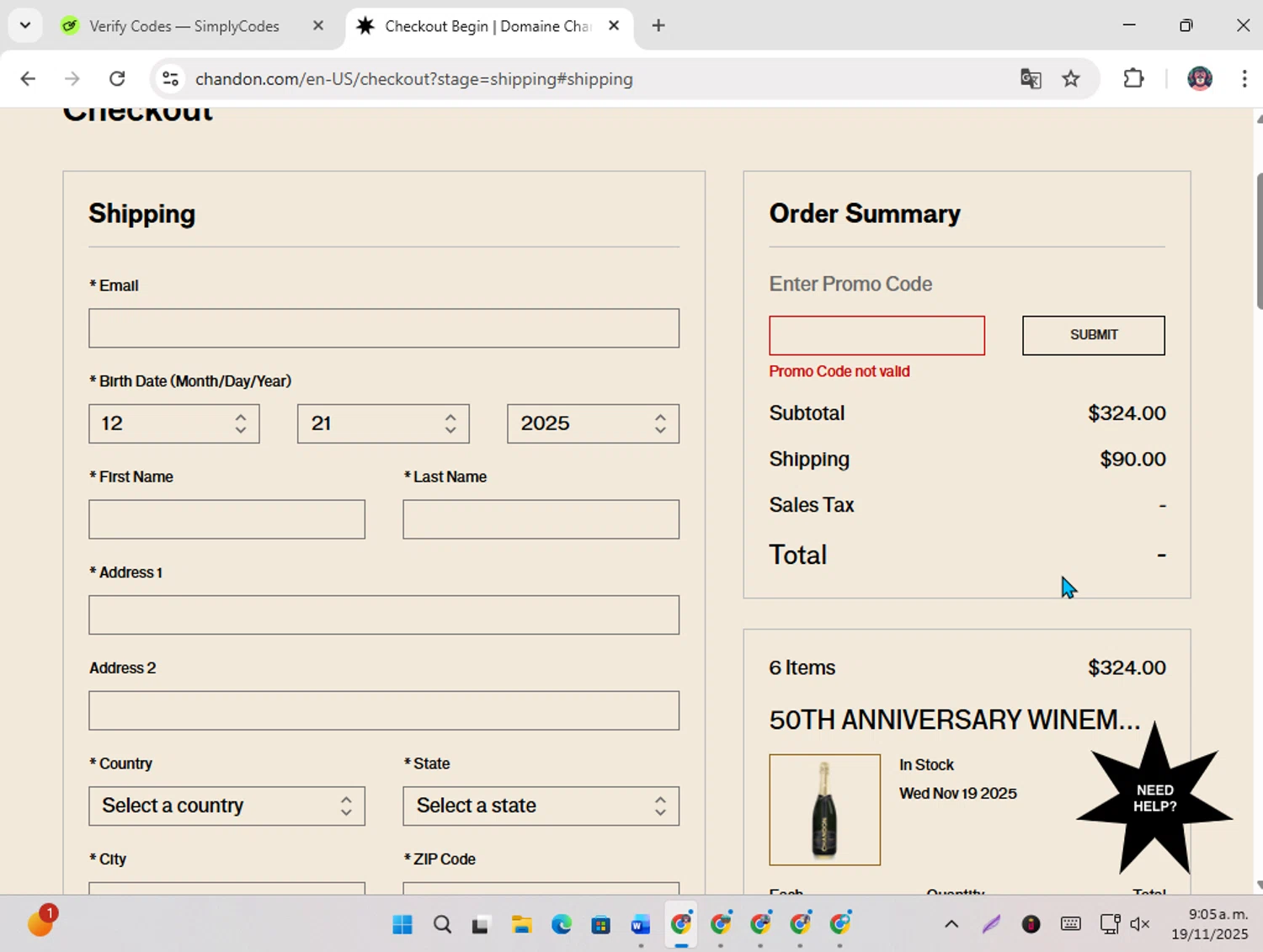Open the touch keyboard tray icon
The width and height of the screenshot is (1263, 952).
click(1070, 924)
